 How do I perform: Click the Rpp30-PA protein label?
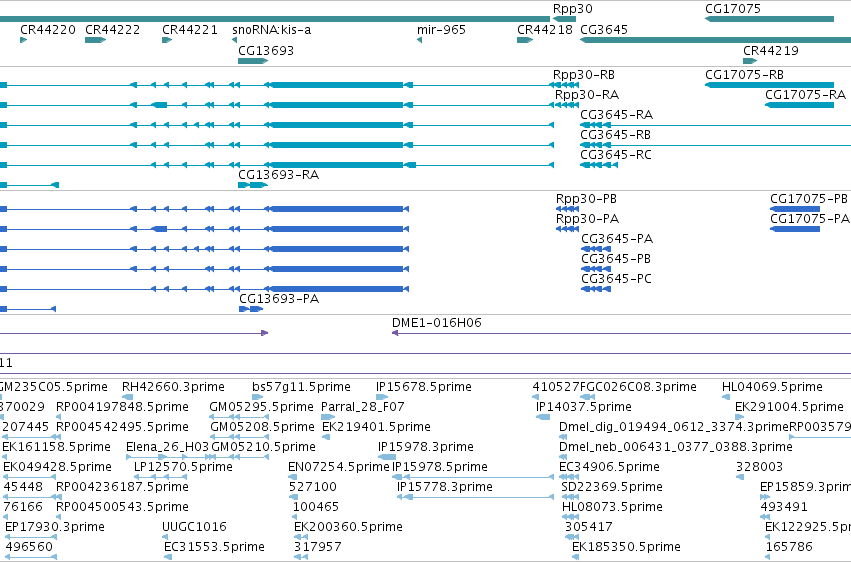pos(587,219)
